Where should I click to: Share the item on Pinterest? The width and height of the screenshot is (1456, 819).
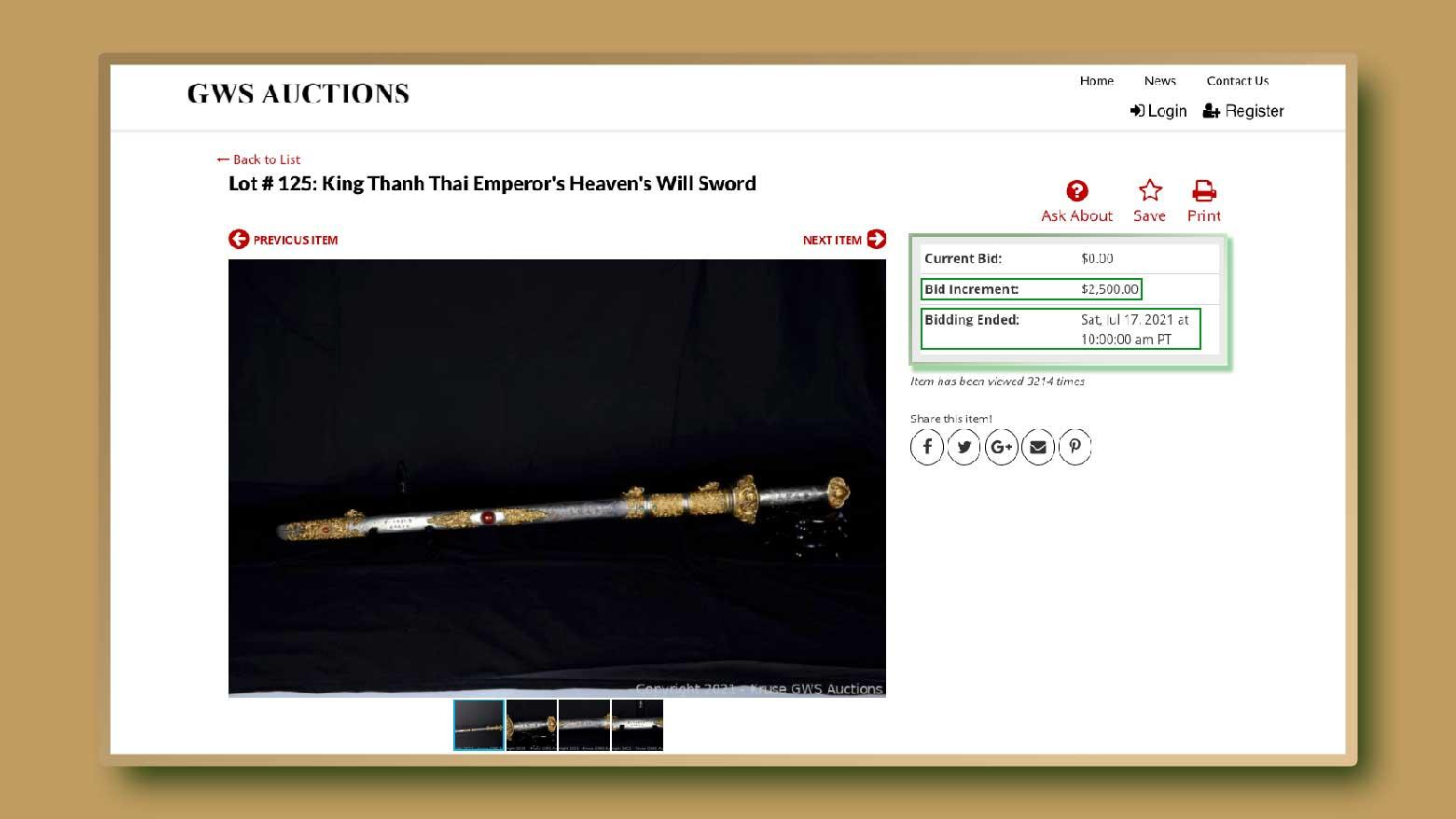coord(1075,447)
